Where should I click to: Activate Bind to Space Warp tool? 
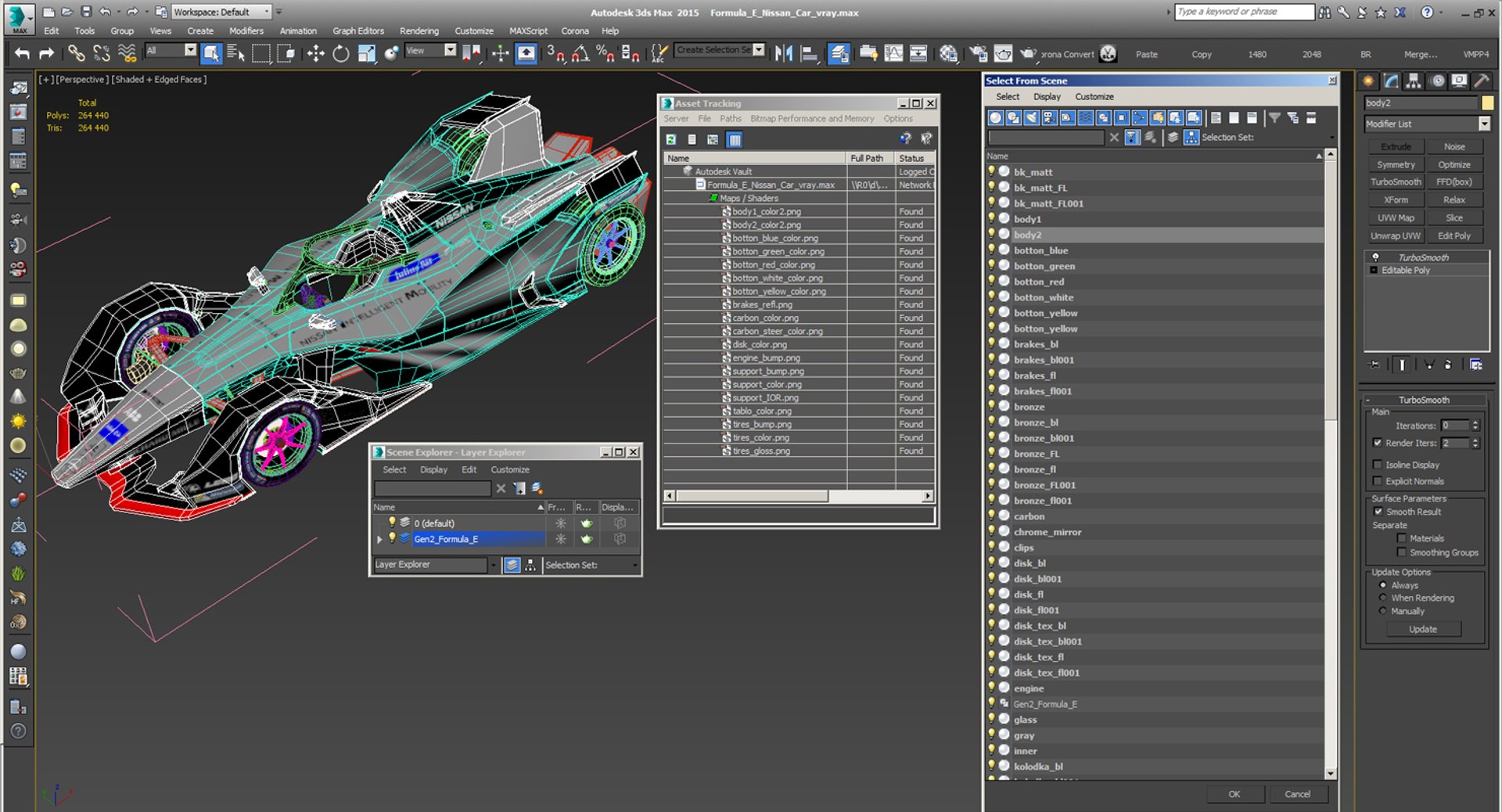coord(126,53)
